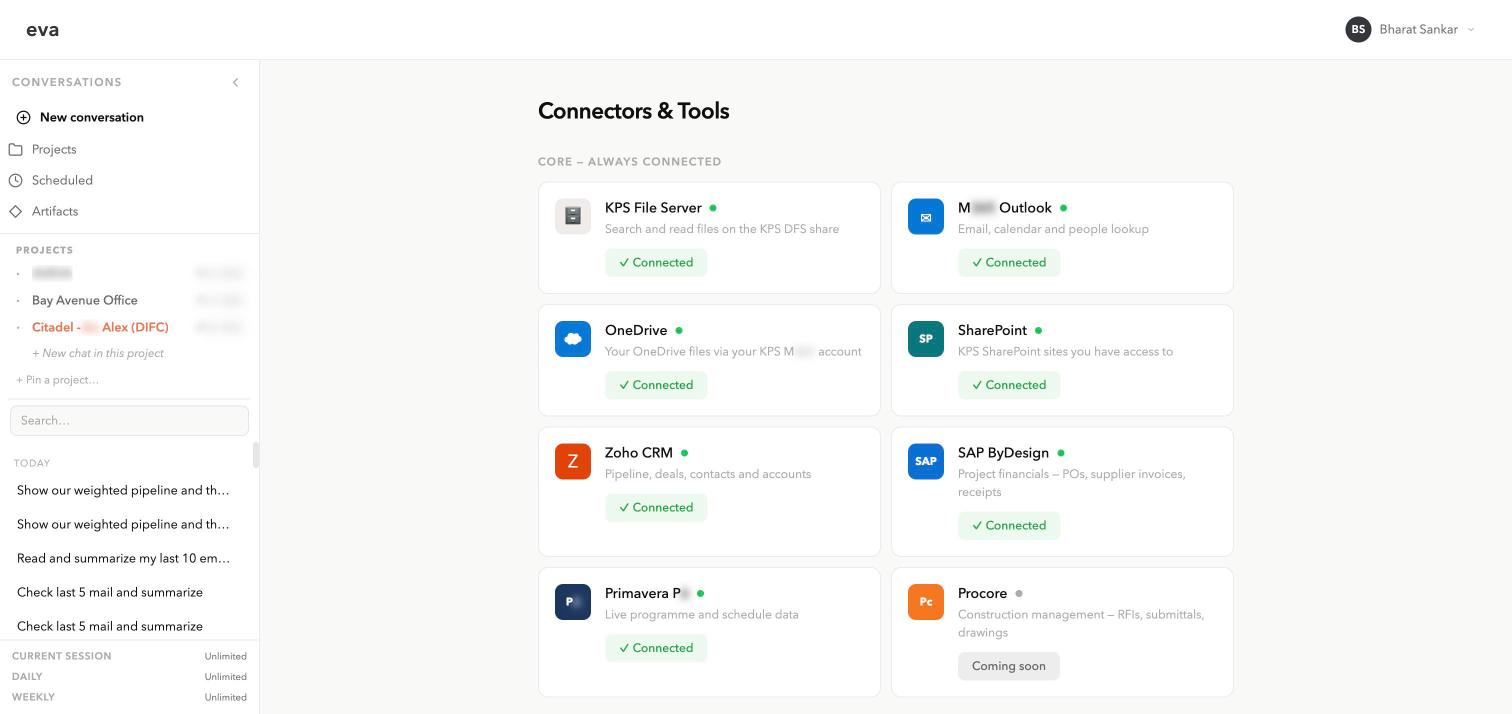Image resolution: width=1512 pixels, height=714 pixels.
Task: Click Procore grey status dot
Action: (x=1019, y=593)
